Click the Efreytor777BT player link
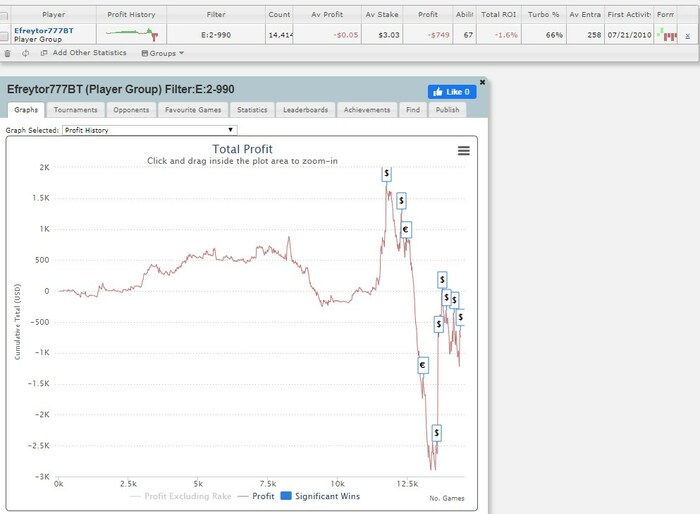Screen dimensions: 700x514 click(x=44, y=30)
